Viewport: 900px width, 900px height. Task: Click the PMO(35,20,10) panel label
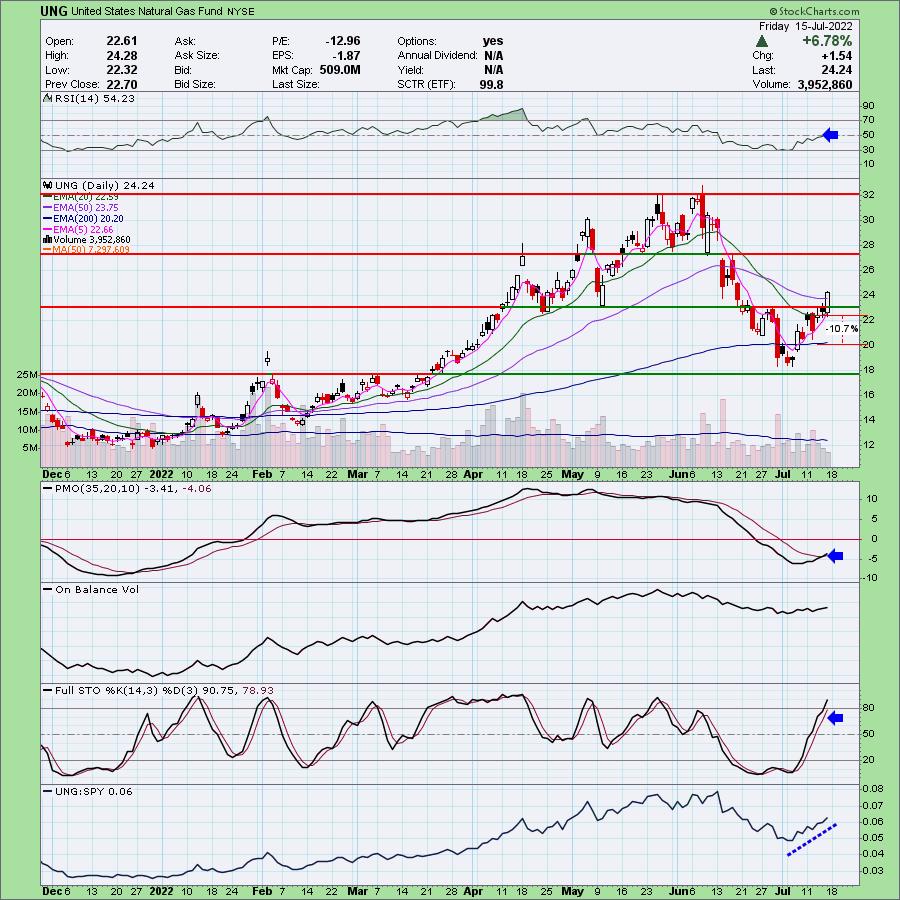[133, 488]
